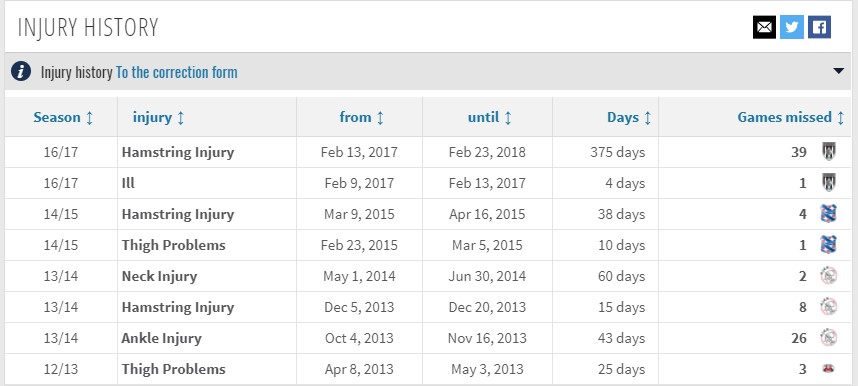Sort table by Season column

point(63,117)
